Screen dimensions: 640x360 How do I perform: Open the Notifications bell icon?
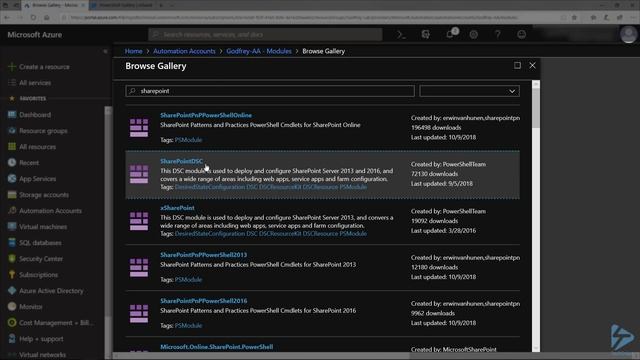(450, 34)
